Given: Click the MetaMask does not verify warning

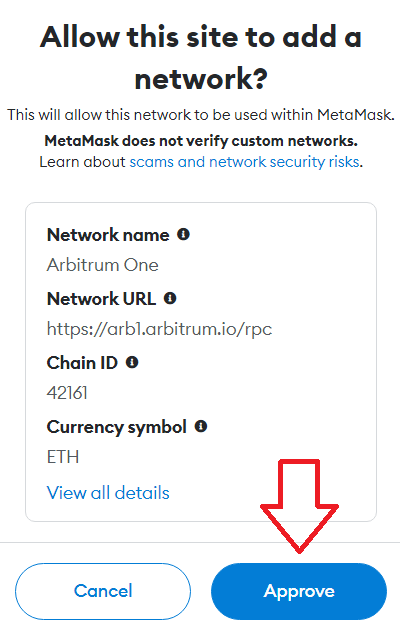Looking at the screenshot, I should (201, 141).
